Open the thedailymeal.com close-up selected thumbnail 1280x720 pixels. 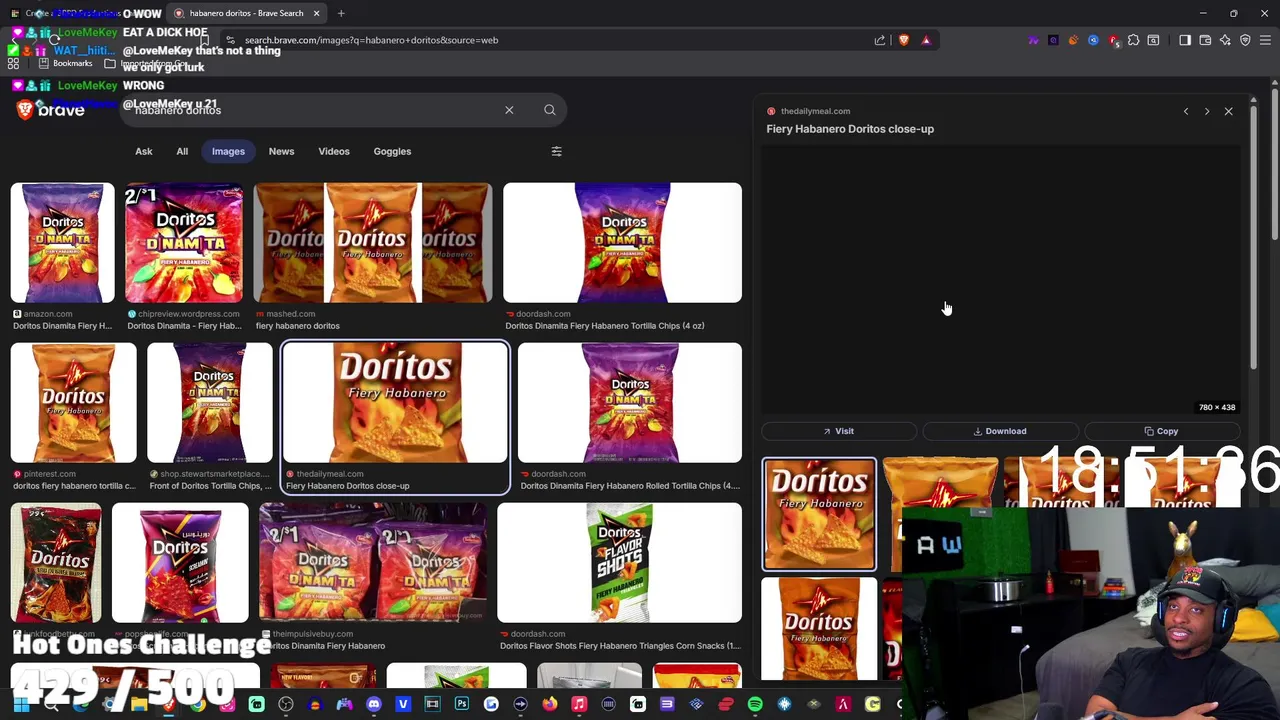point(395,403)
